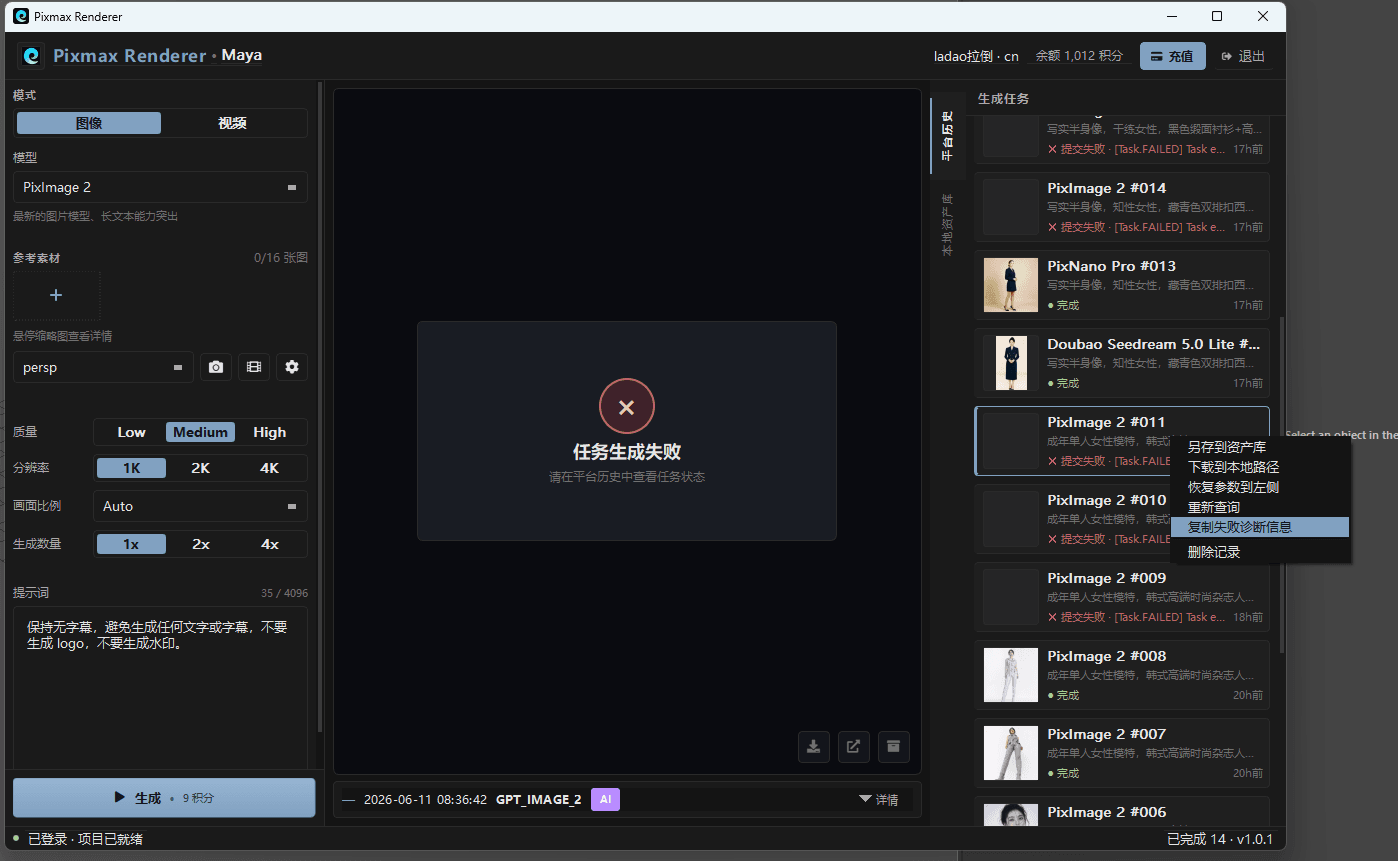Image resolution: width=1398 pixels, height=861 pixels.
Task: Click the 充值 recharge button
Action: 1172,56
